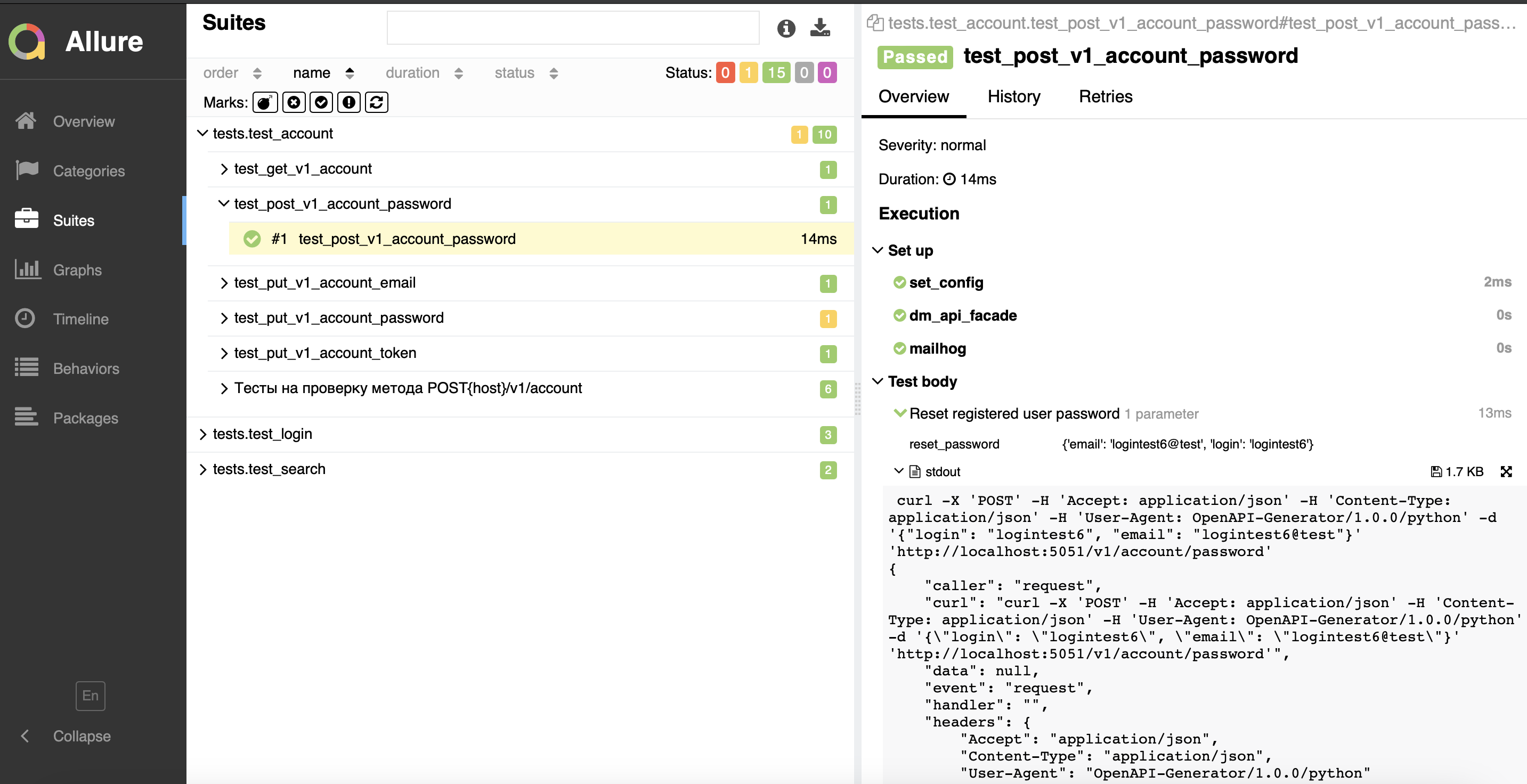This screenshot has width=1527, height=784.
Task: Click the En language selector
Action: click(90, 695)
